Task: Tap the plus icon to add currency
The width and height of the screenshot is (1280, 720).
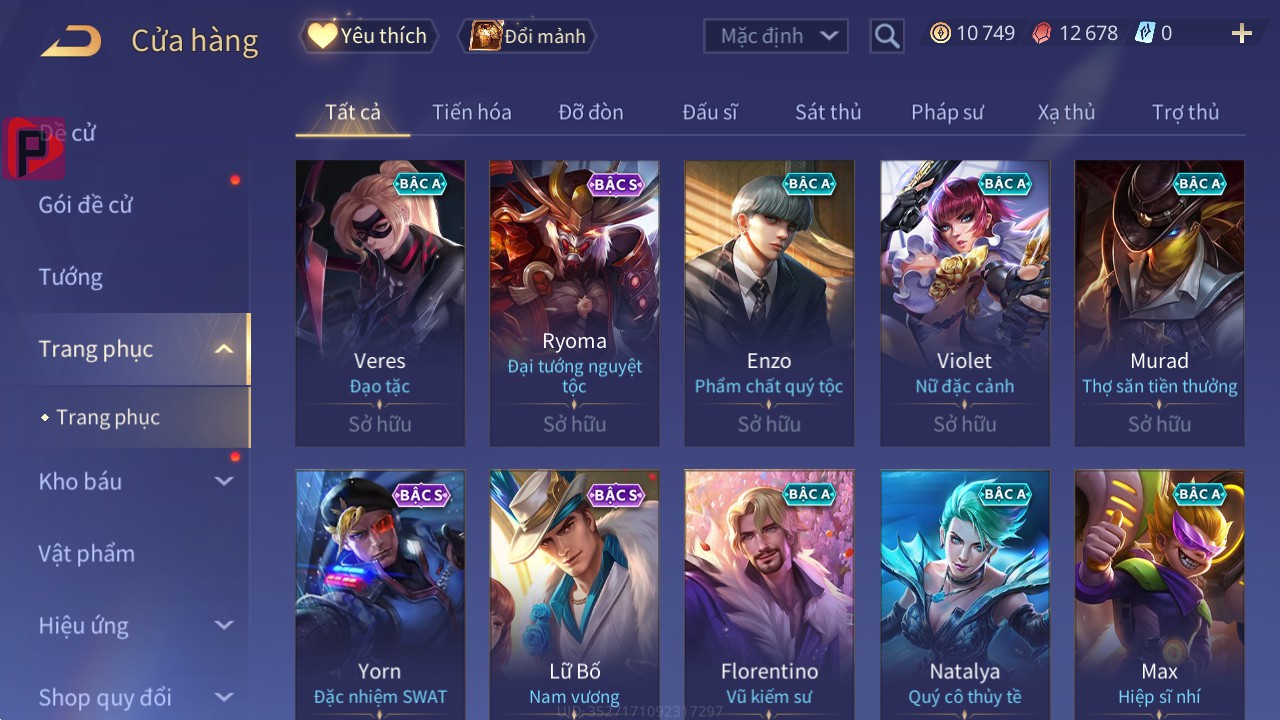Action: [1241, 35]
